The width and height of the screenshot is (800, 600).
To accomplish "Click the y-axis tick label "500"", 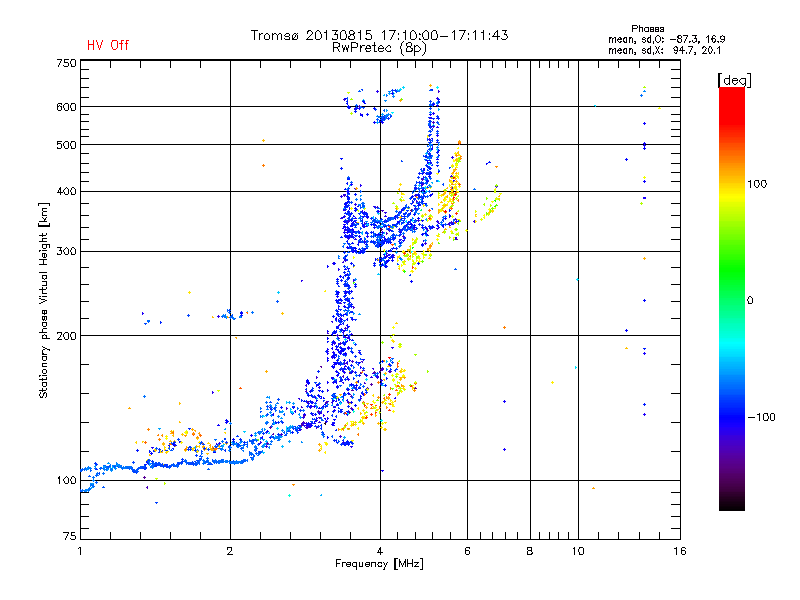I will (x=66, y=145).
